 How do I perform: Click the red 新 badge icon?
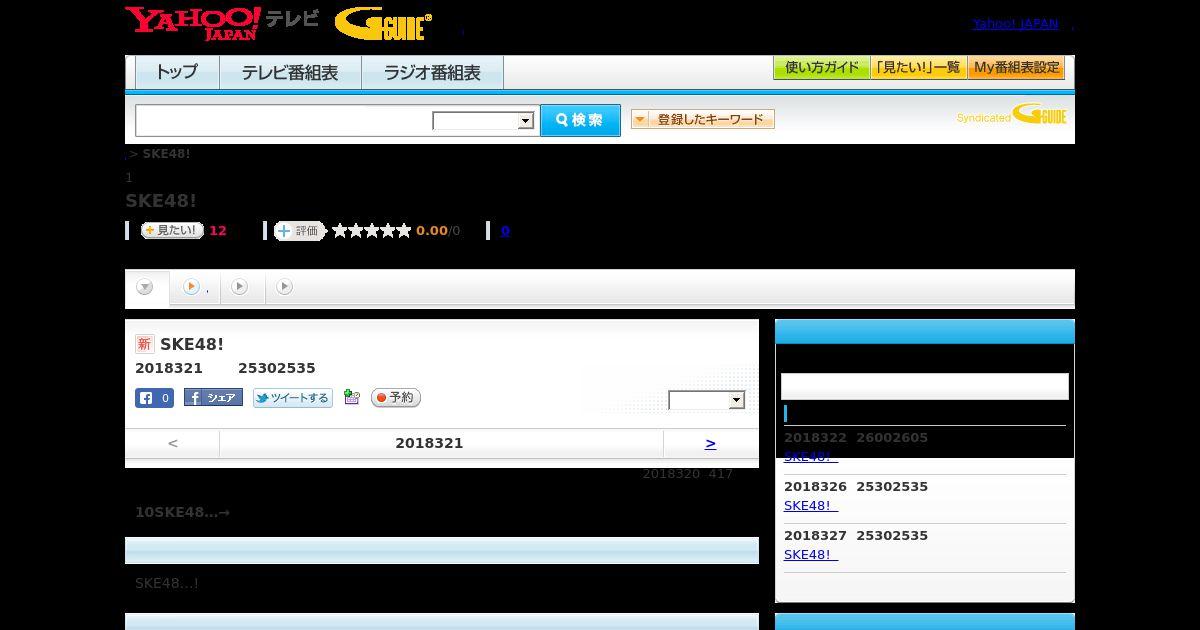click(145, 344)
